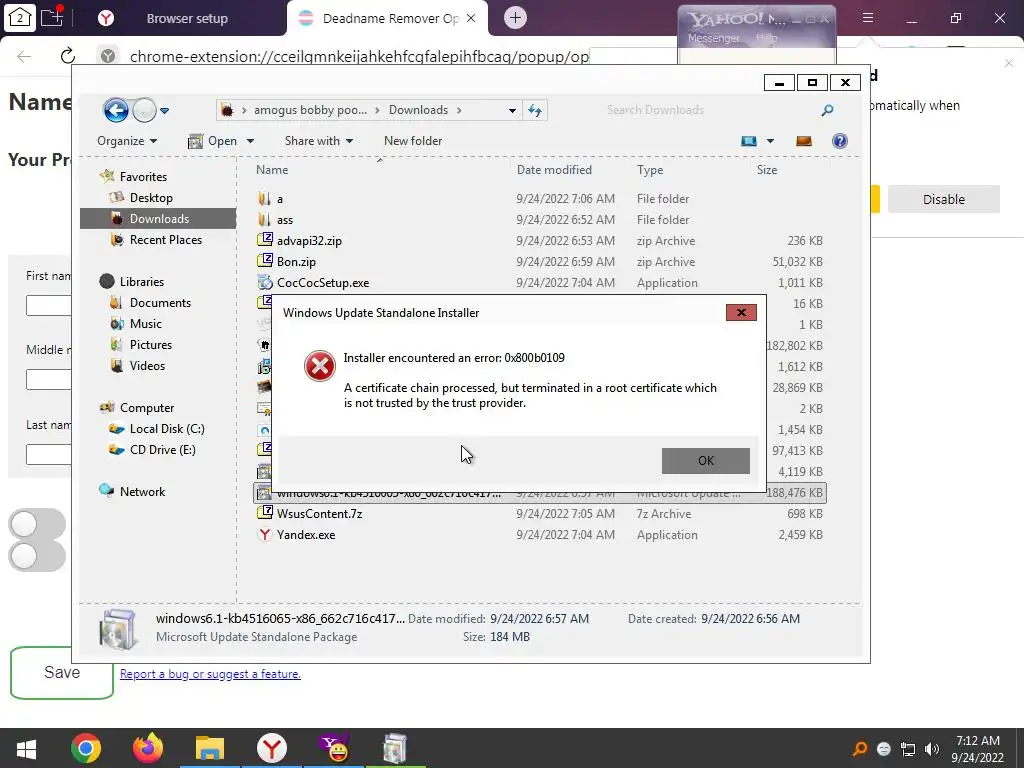
Task: Open File Explorer from the taskbar
Action: pos(210,748)
